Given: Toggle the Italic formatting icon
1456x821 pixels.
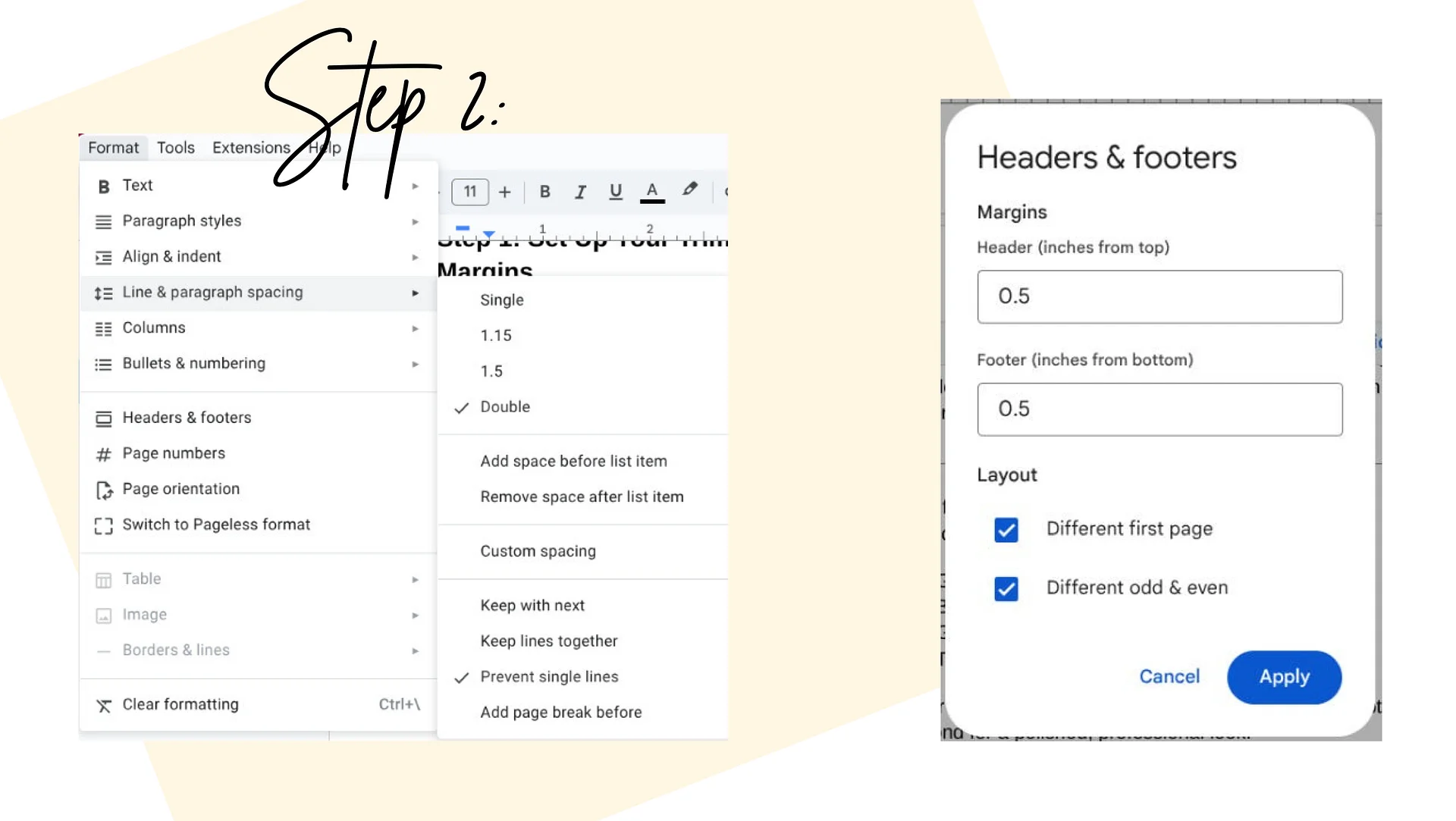Looking at the screenshot, I should pyautogui.click(x=580, y=192).
